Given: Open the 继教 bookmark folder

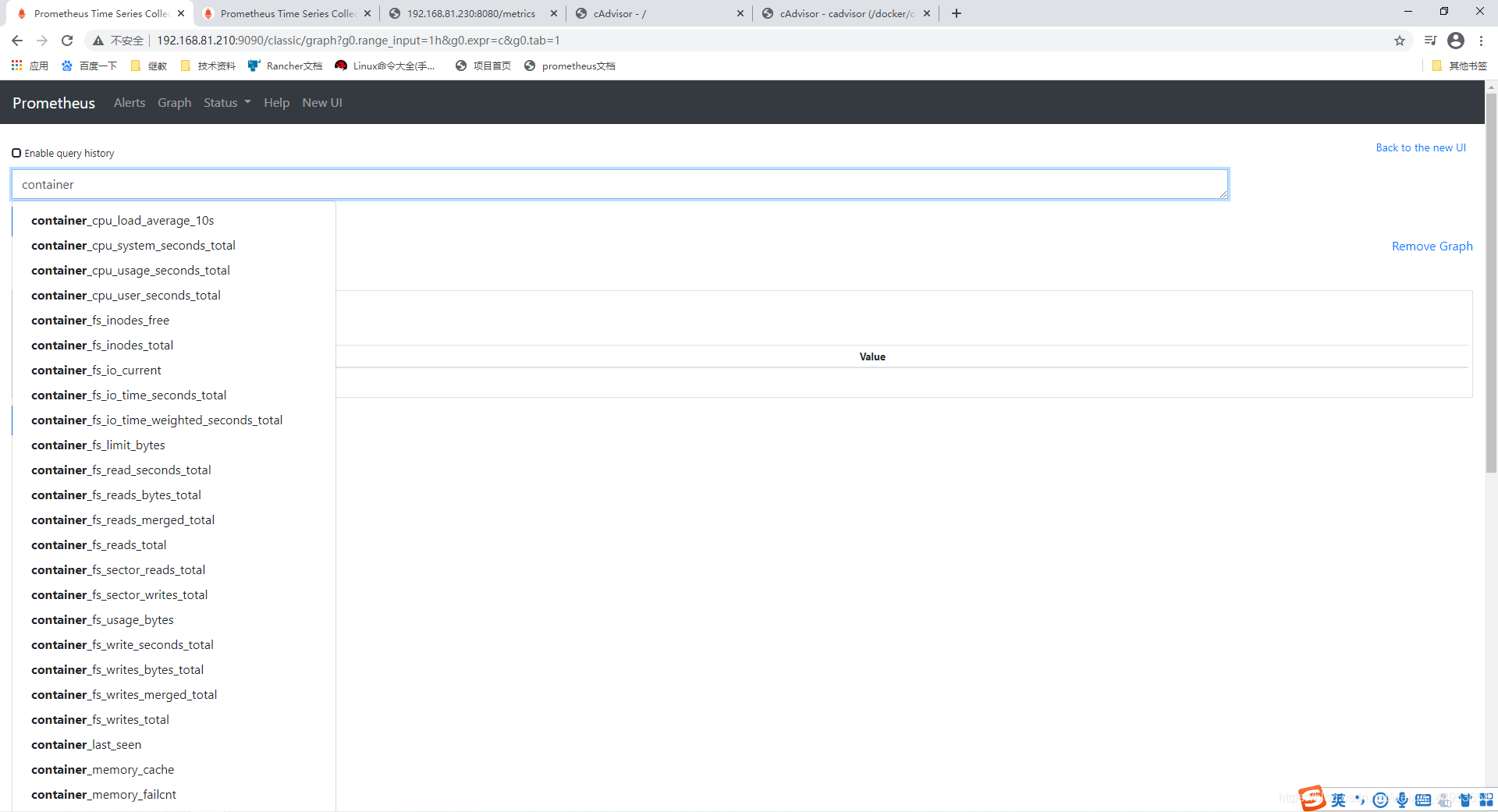Looking at the screenshot, I should pos(148,66).
